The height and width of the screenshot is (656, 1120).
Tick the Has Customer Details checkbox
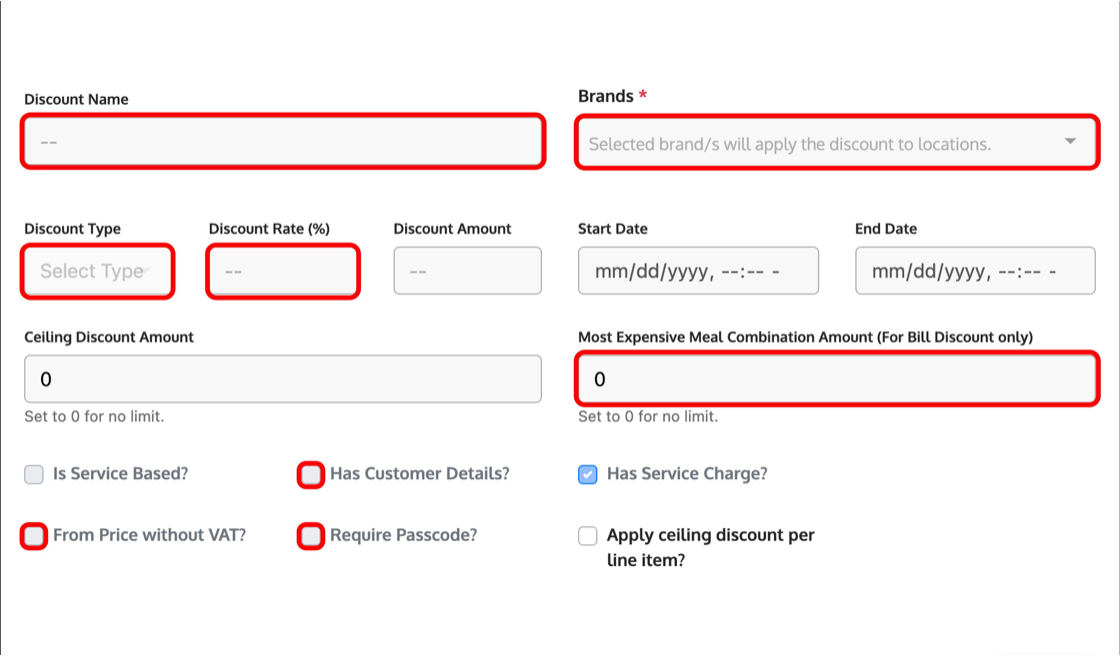pos(311,474)
